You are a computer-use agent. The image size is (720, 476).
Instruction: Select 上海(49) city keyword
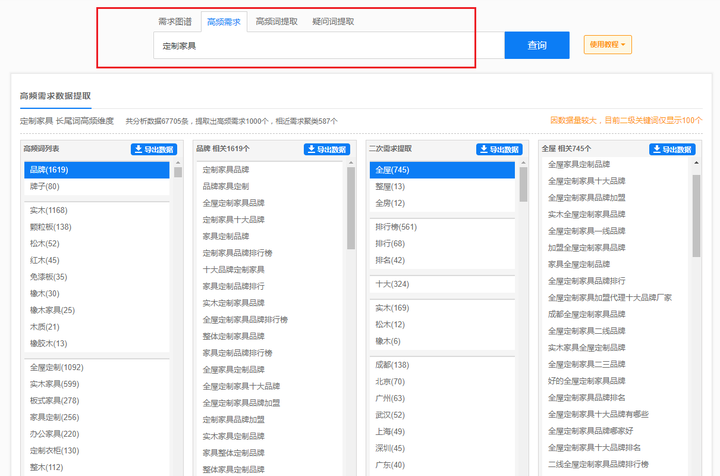pos(442,431)
